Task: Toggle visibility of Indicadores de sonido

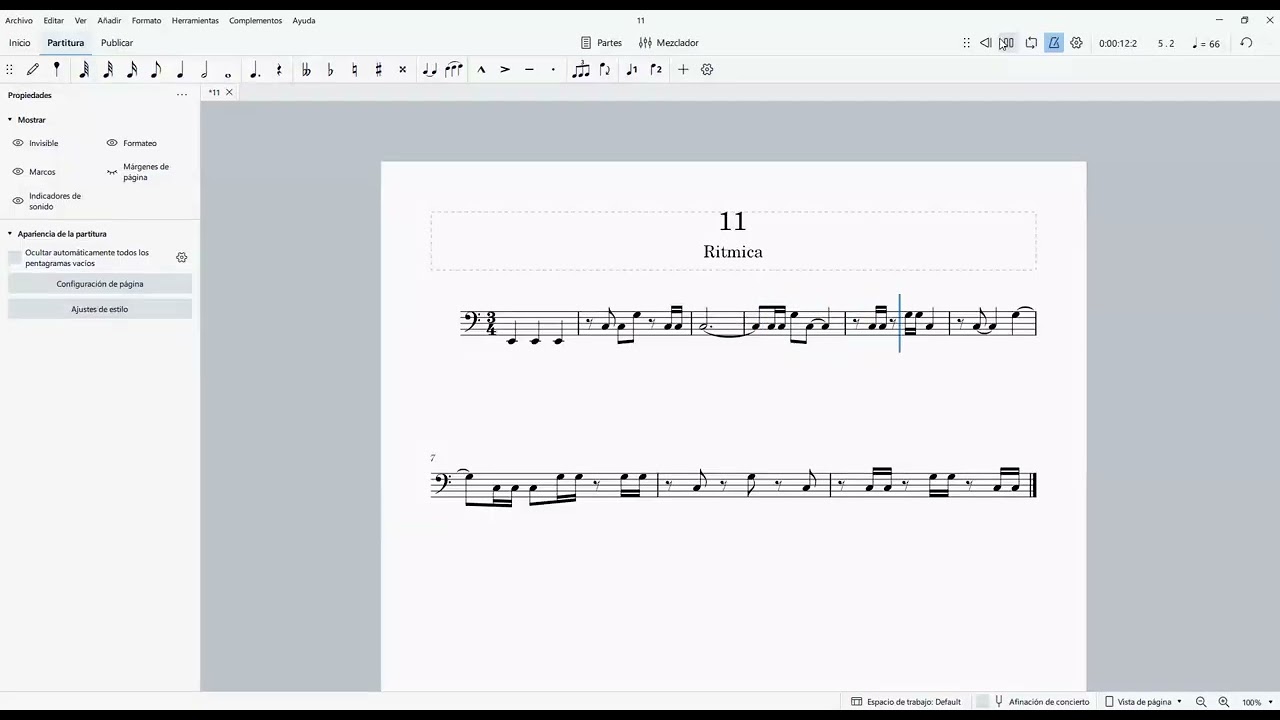Action: point(17,201)
